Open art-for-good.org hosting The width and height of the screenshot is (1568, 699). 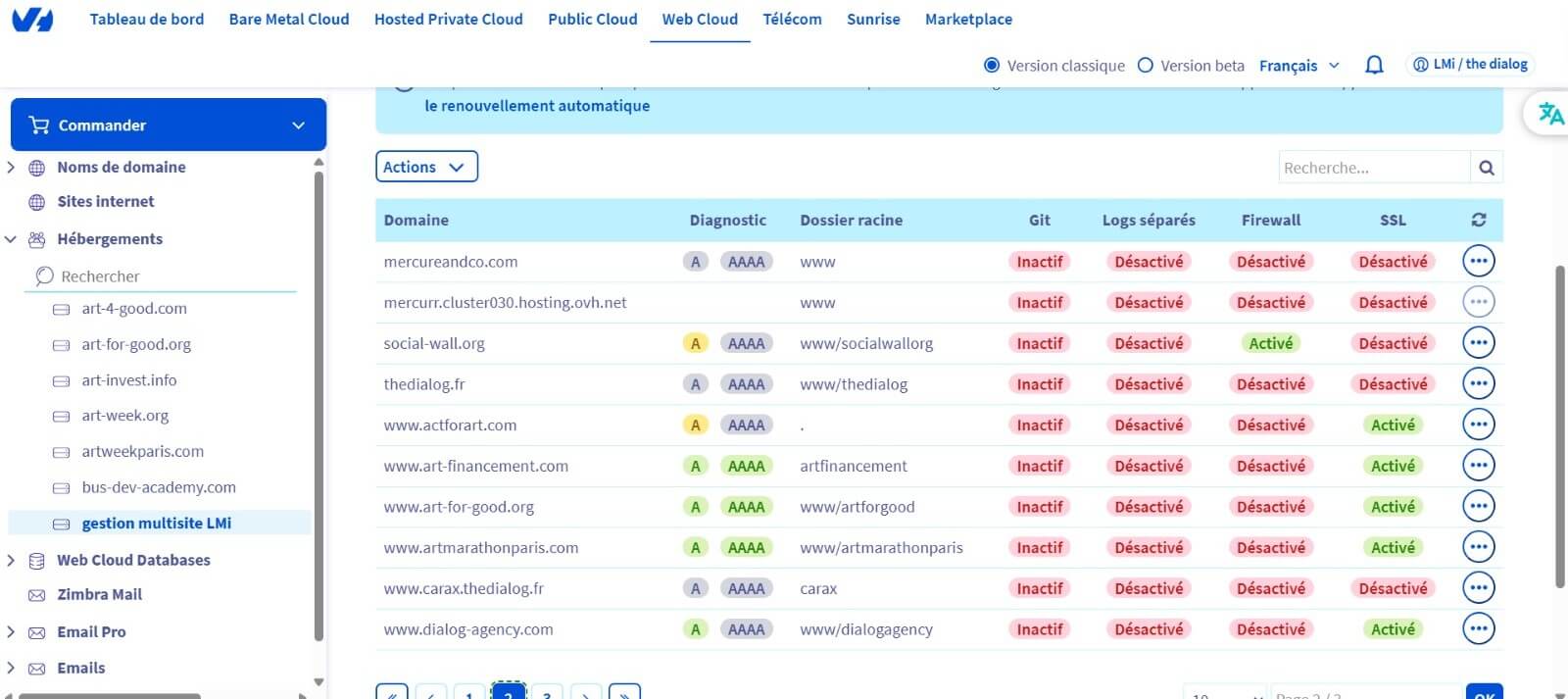(136, 344)
